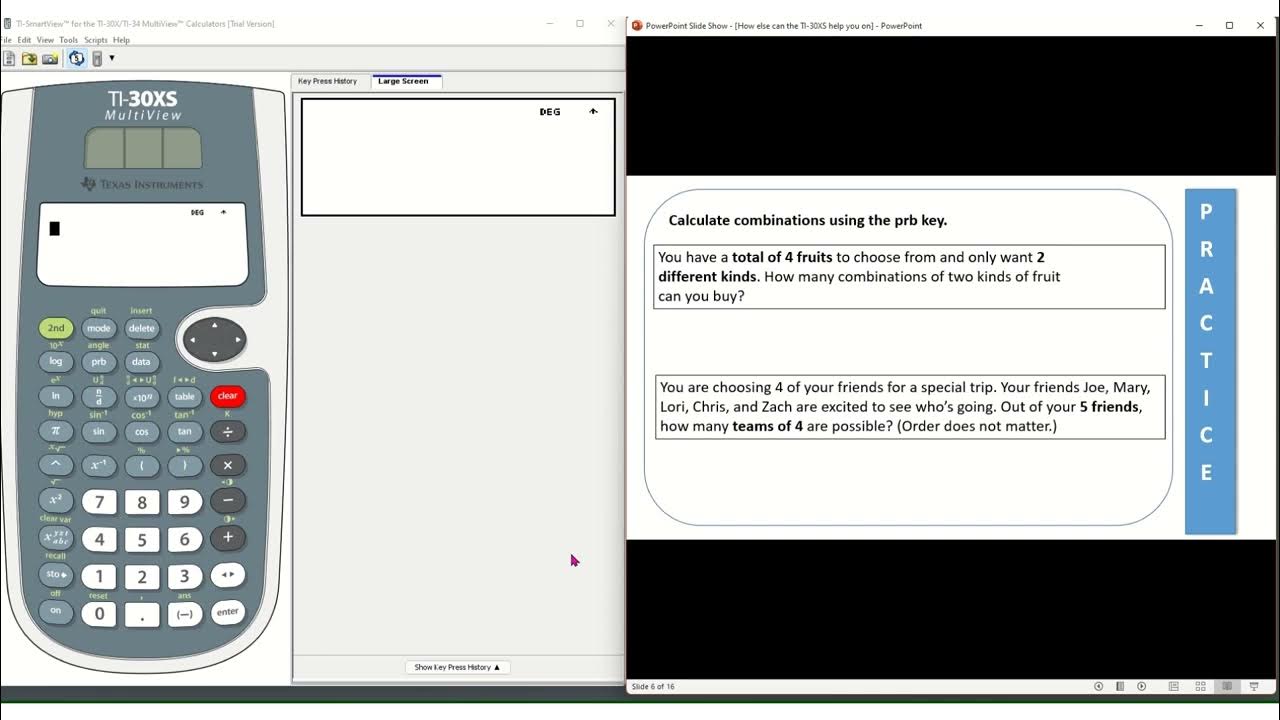Image resolution: width=1280 pixels, height=720 pixels.
Task: Open the Scripts menu
Action: [96, 40]
